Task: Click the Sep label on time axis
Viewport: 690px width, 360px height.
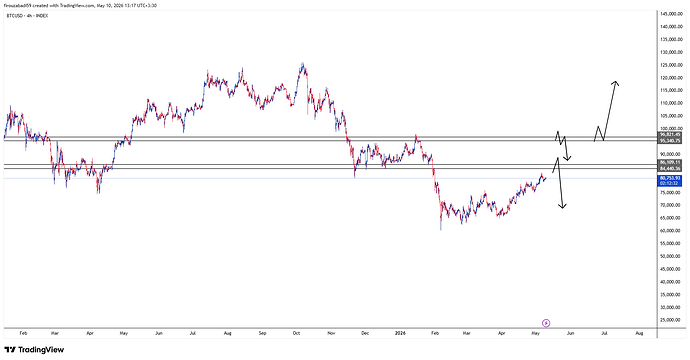Action: point(262,333)
